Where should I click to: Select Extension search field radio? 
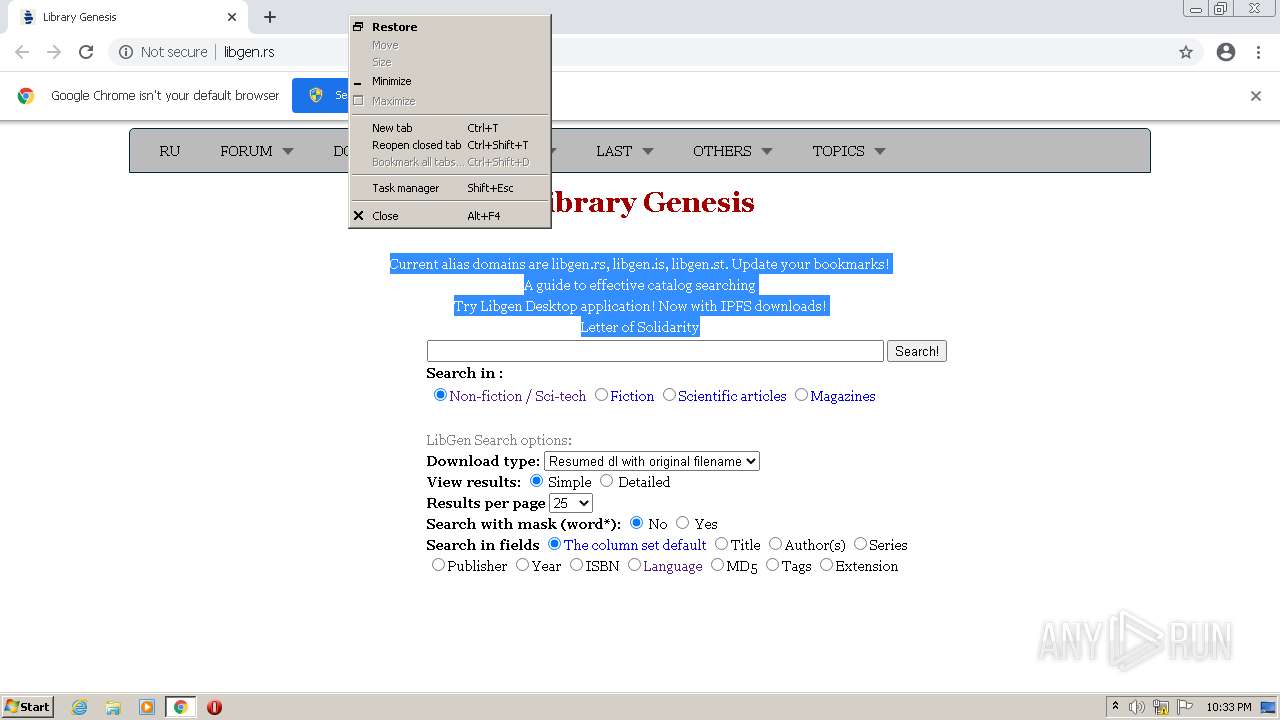(x=826, y=565)
